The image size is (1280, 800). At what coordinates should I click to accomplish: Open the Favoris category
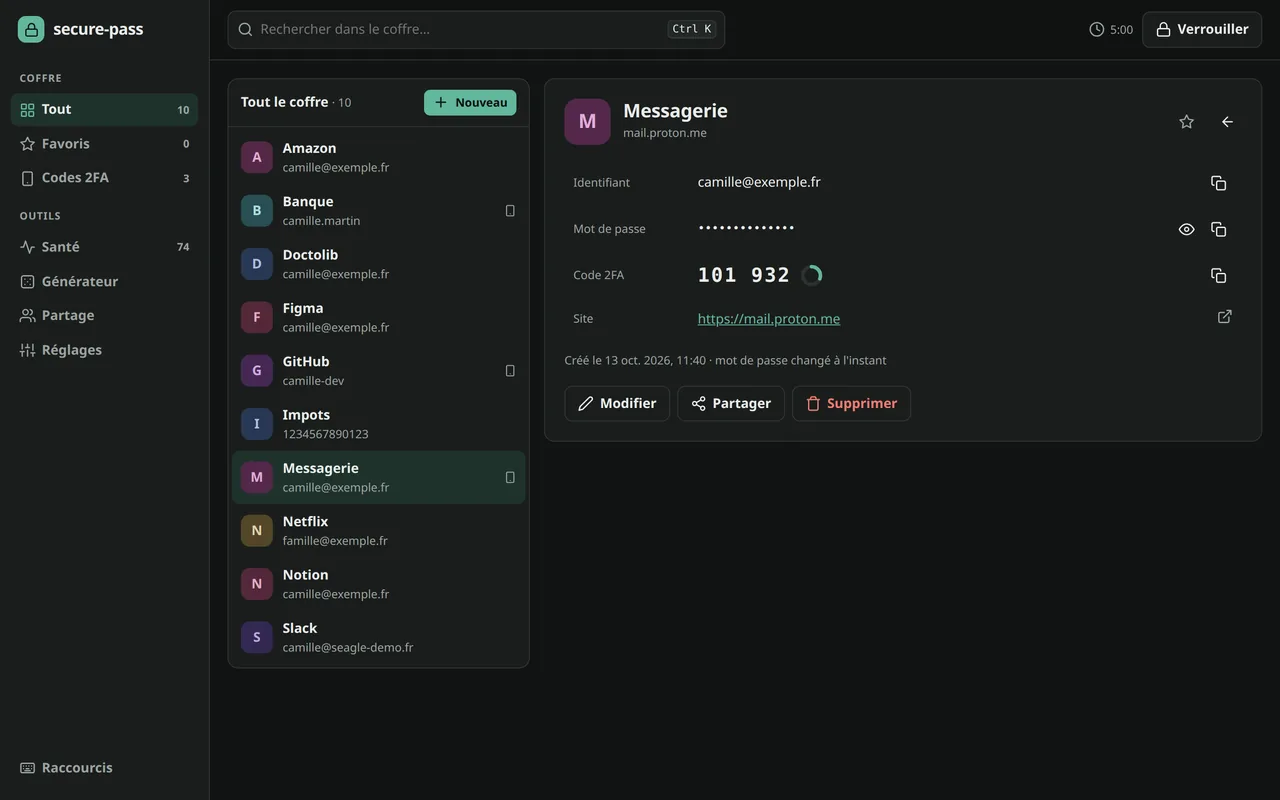coord(104,144)
